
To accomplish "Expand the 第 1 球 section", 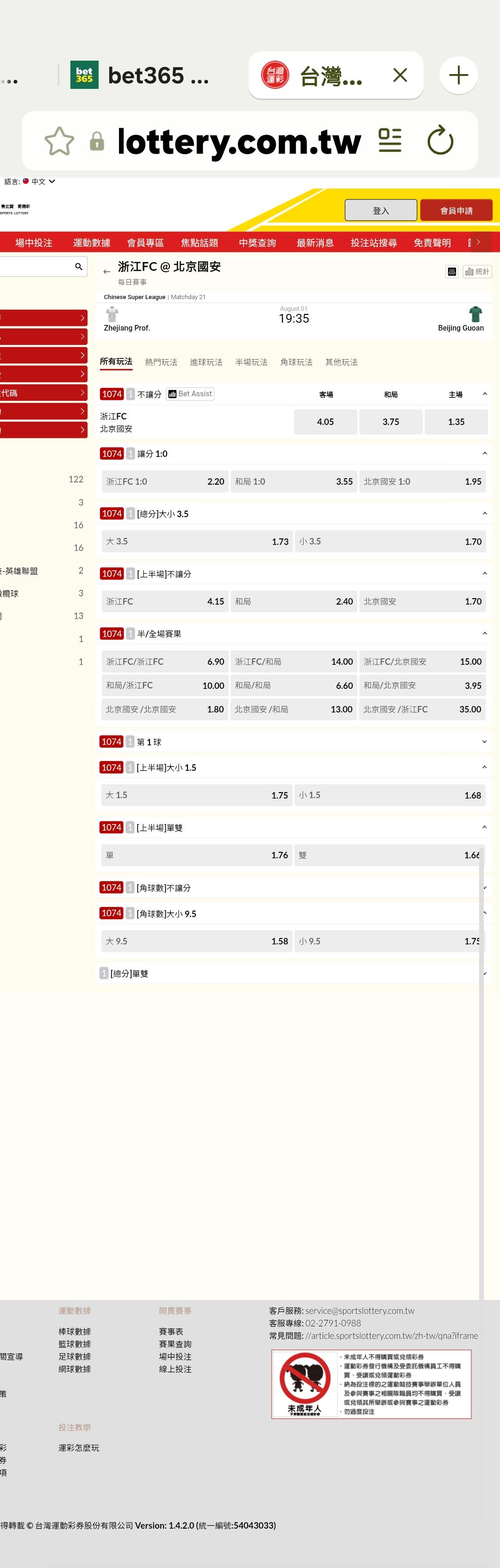I will 485,742.
